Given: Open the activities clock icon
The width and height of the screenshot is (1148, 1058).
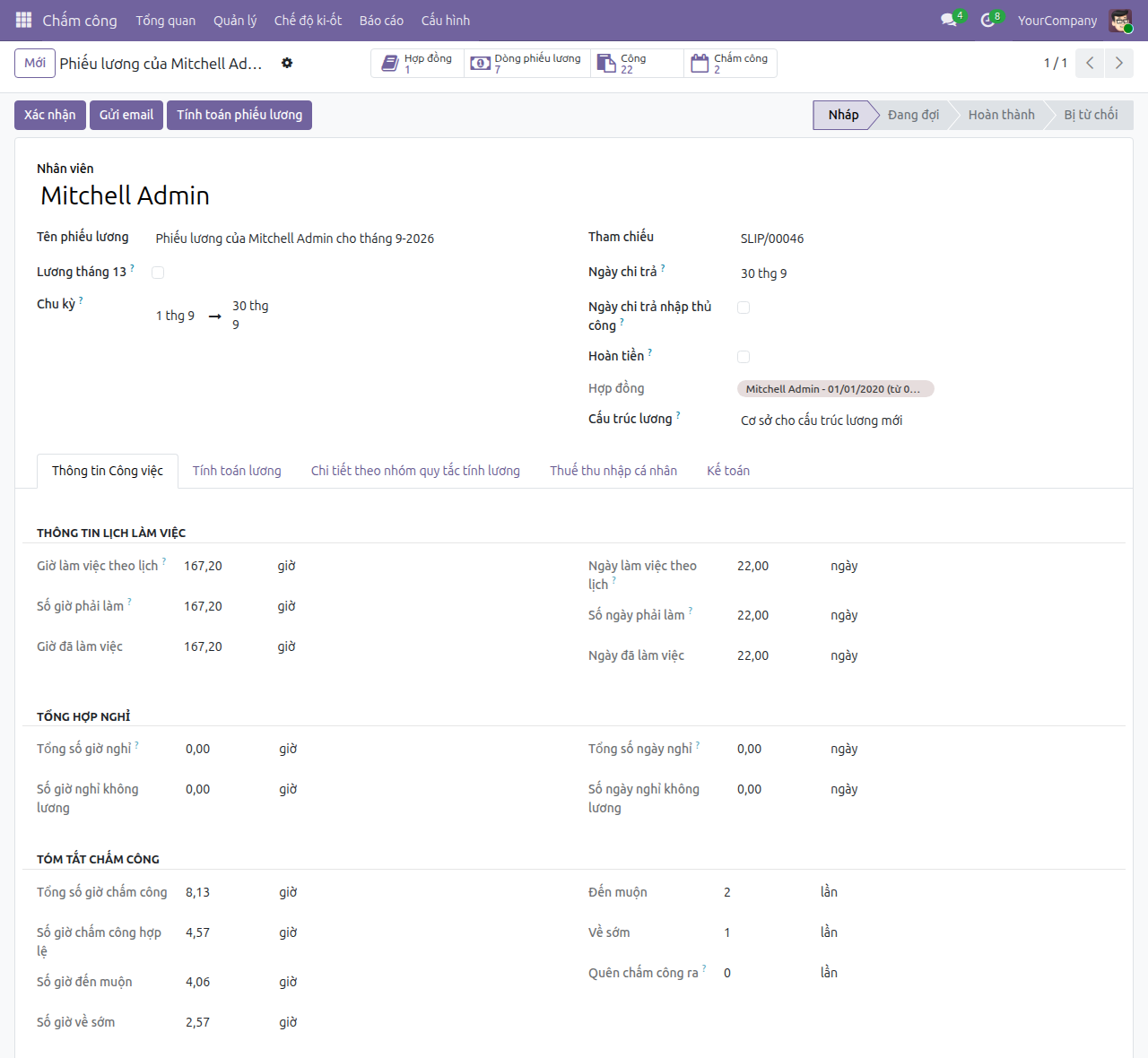Looking at the screenshot, I should [988, 20].
